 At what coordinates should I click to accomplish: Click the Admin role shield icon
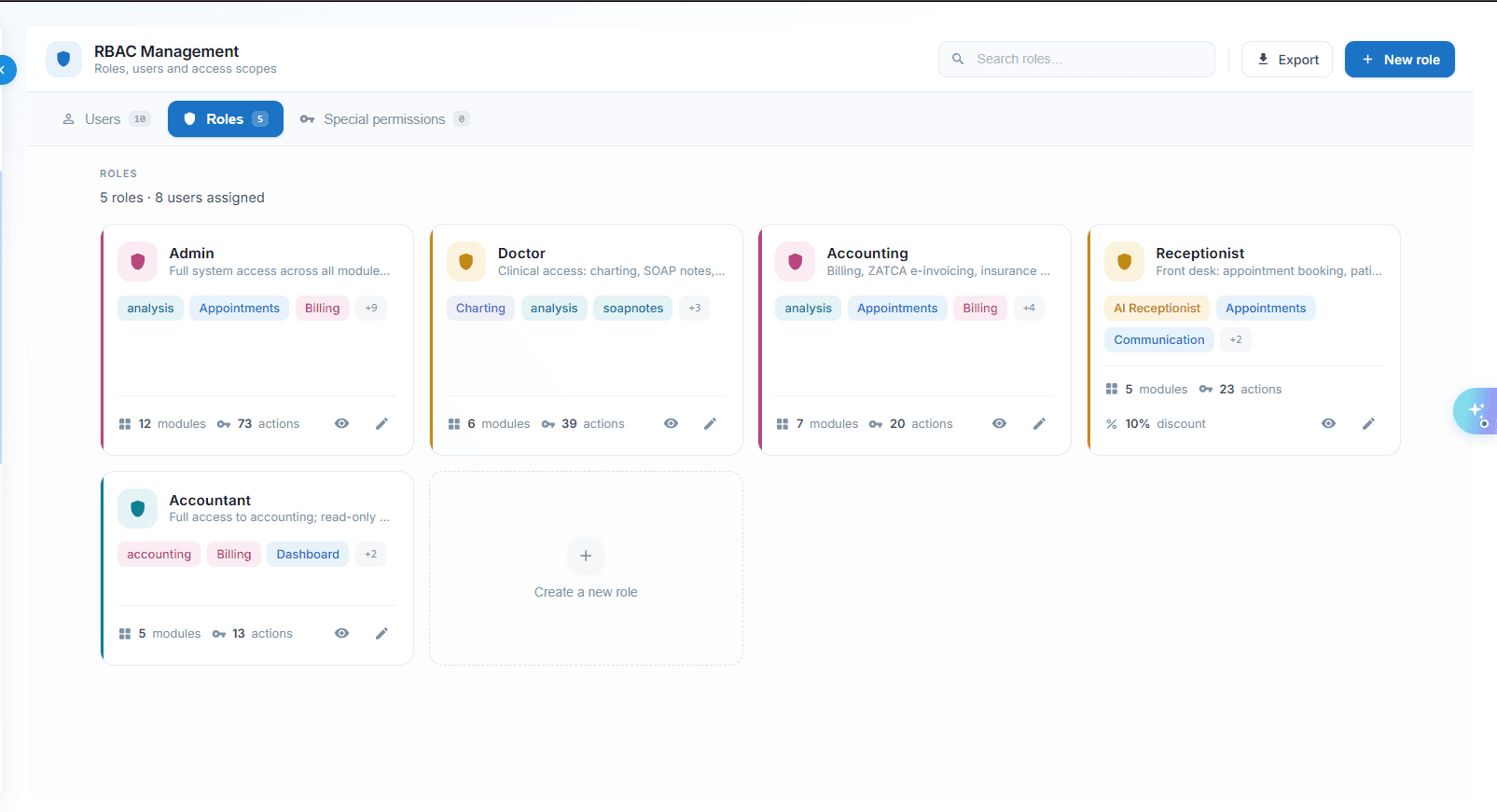point(137,262)
